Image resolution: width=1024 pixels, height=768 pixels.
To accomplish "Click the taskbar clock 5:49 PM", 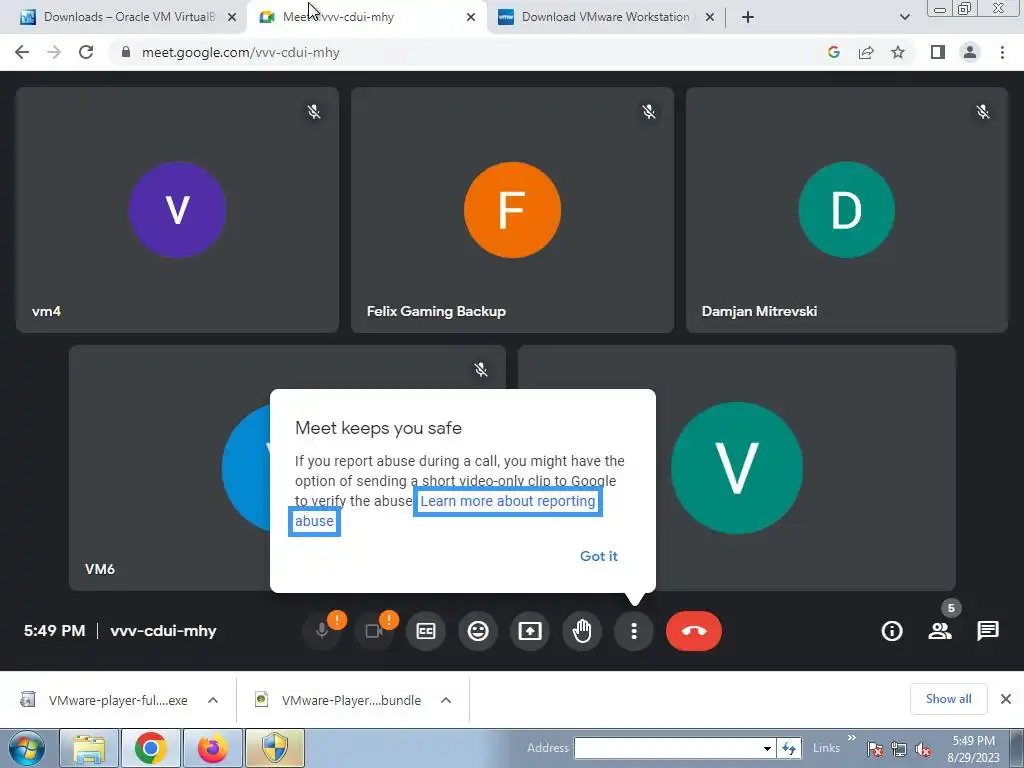I will (973, 741).
